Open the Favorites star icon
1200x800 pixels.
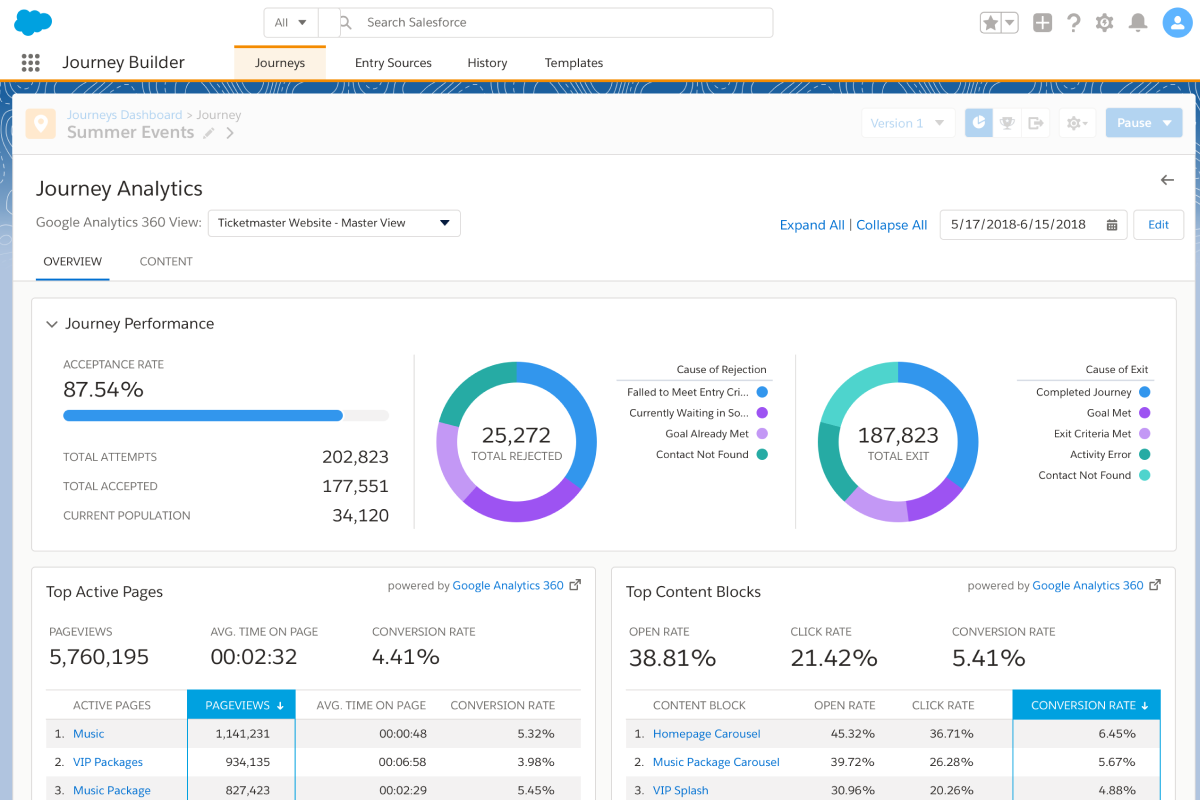(990, 23)
